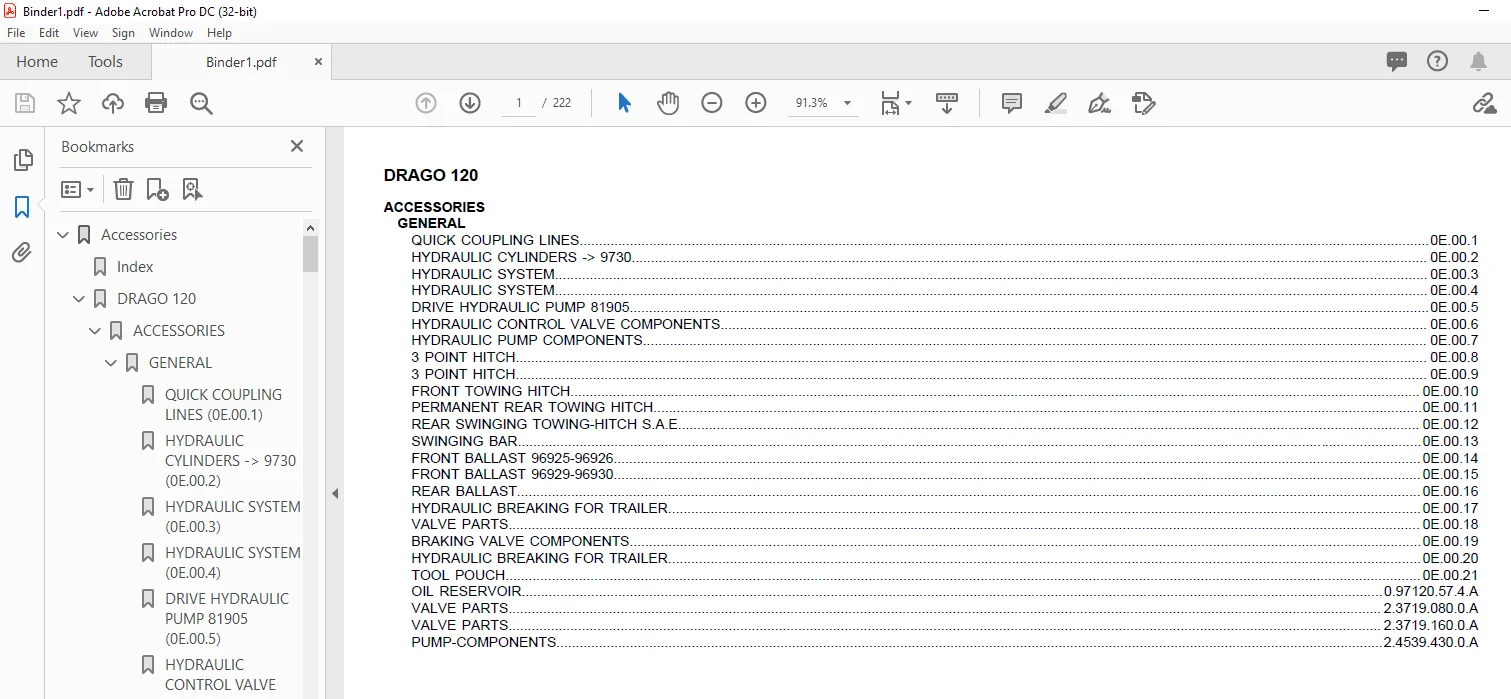1511x699 pixels.
Task: Switch to the Tools tab
Action: tap(105, 62)
